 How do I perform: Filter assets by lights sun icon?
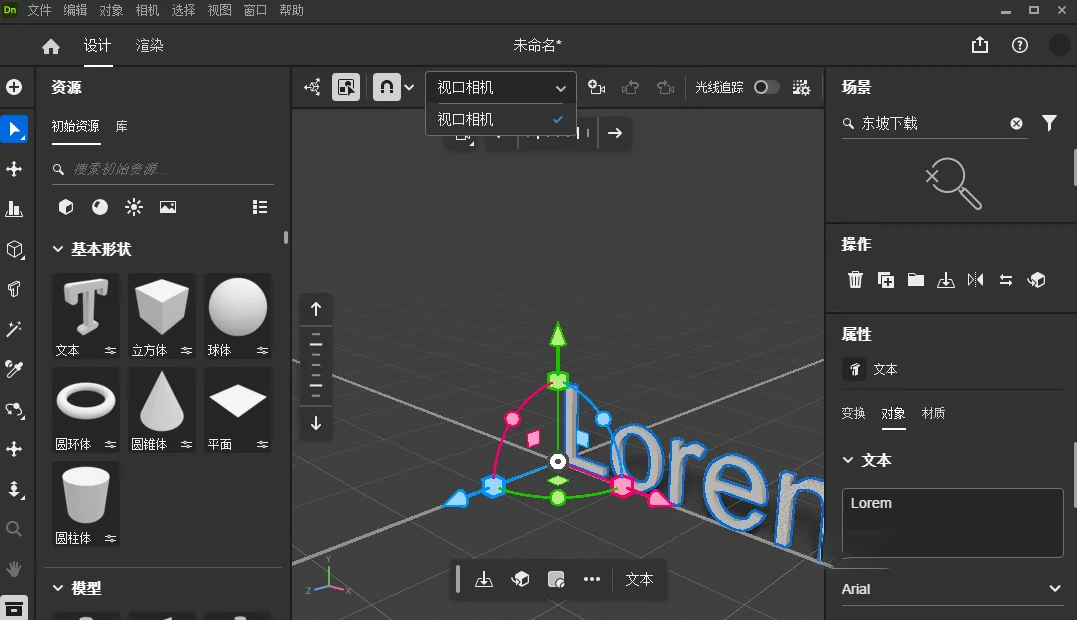[x=134, y=207]
